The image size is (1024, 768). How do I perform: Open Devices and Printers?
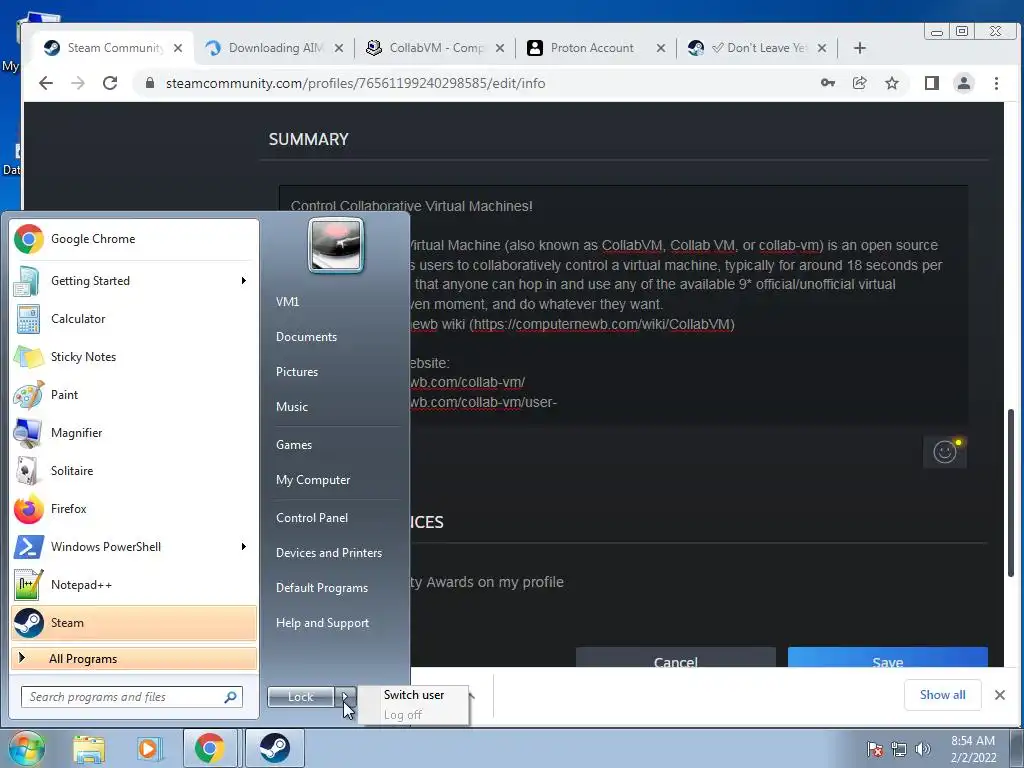point(328,553)
